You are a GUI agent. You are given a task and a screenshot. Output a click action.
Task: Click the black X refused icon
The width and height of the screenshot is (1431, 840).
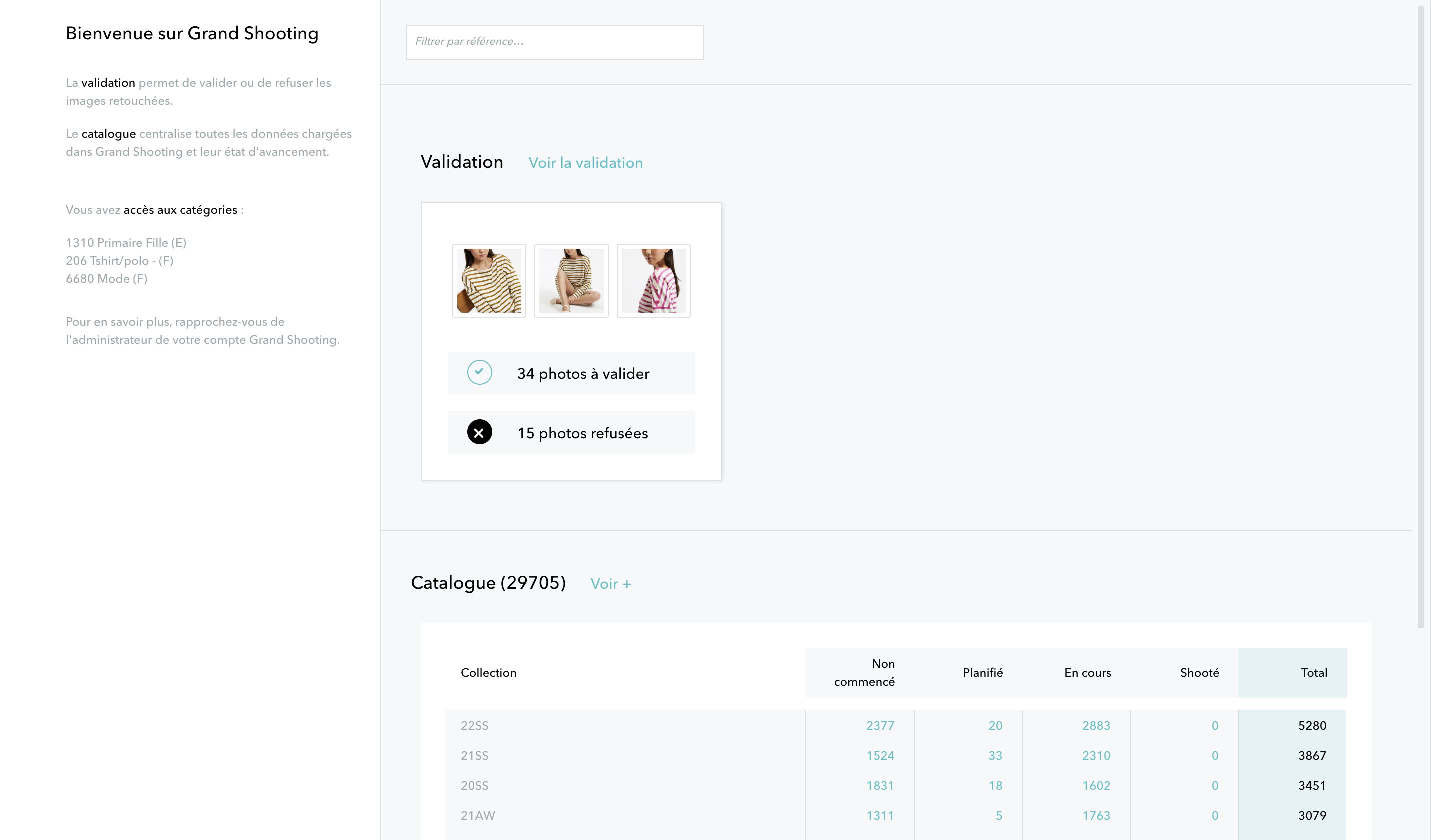click(x=479, y=432)
